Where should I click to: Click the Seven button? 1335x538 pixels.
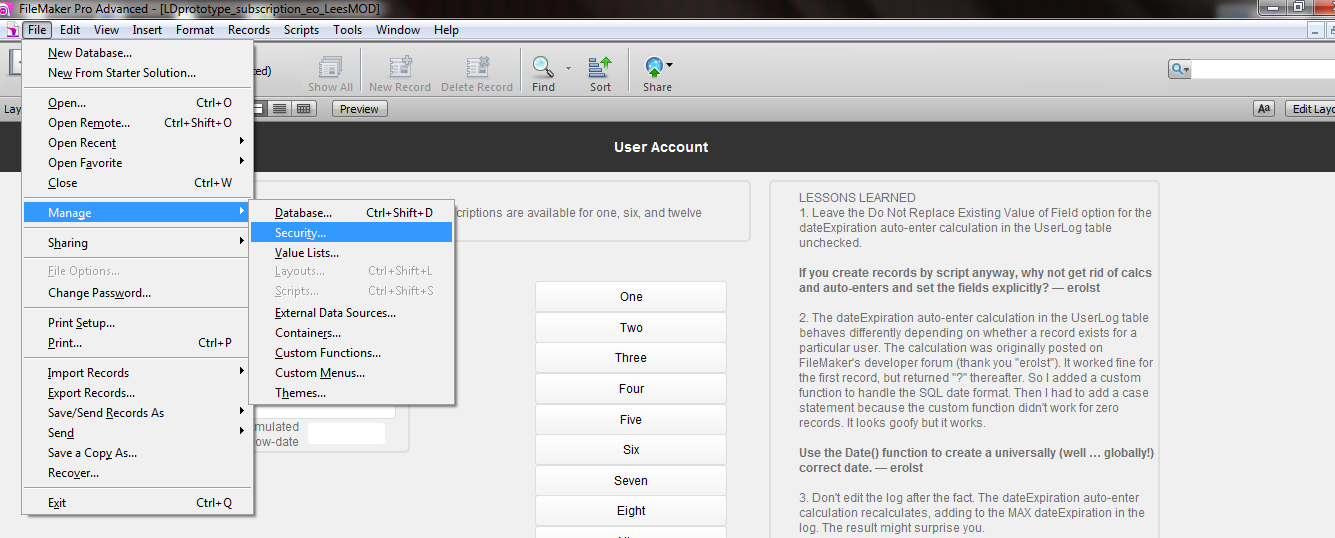coord(630,481)
